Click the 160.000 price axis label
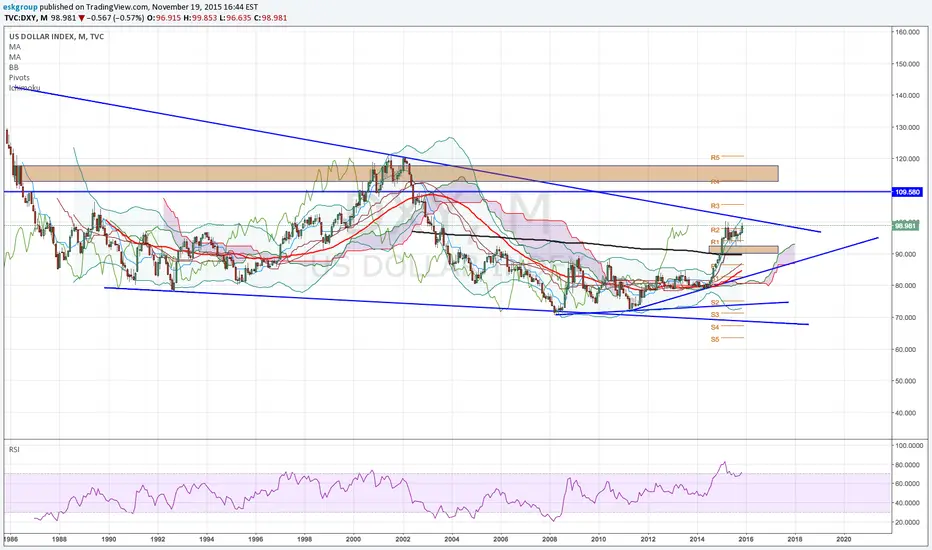Screen dimensions: 932x550 [908, 32]
